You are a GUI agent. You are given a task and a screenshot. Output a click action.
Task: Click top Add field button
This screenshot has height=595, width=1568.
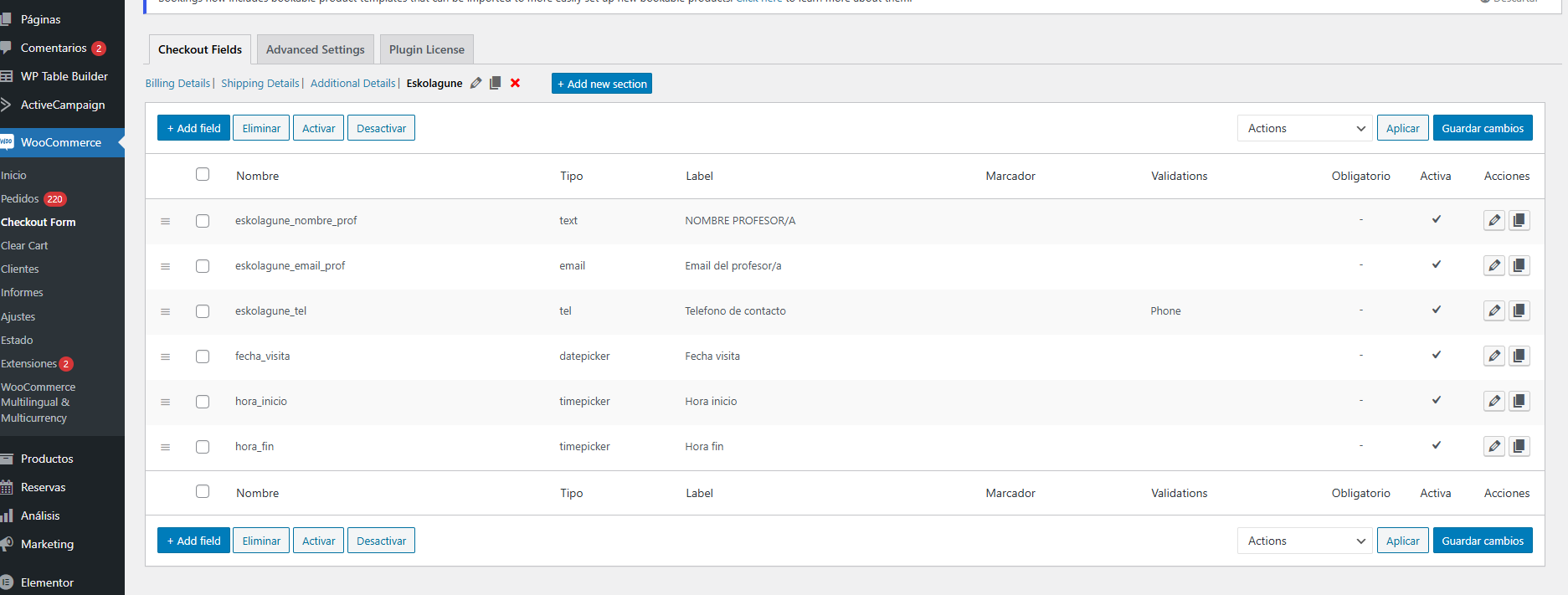pos(193,128)
